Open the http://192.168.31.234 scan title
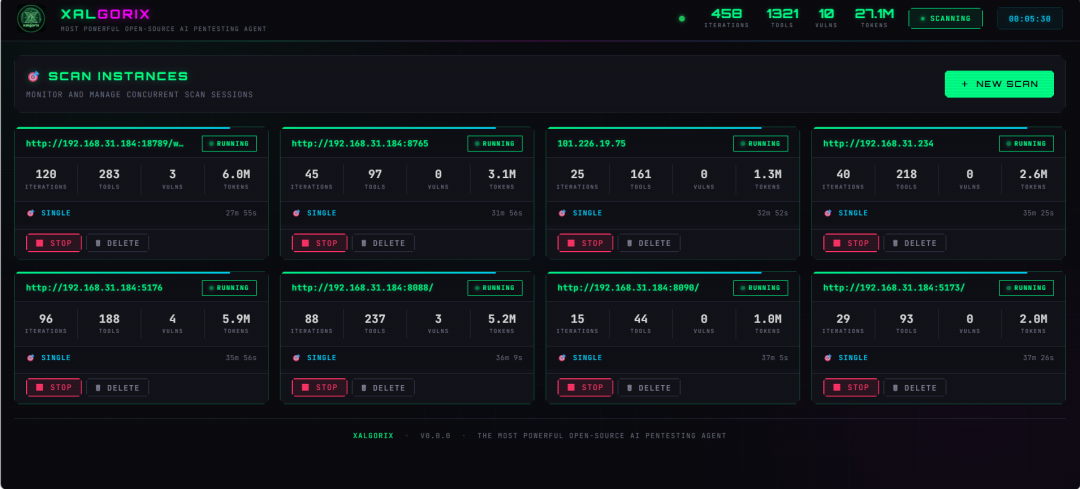The height and width of the screenshot is (489, 1080). pyautogui.click(x=879, y=144)
